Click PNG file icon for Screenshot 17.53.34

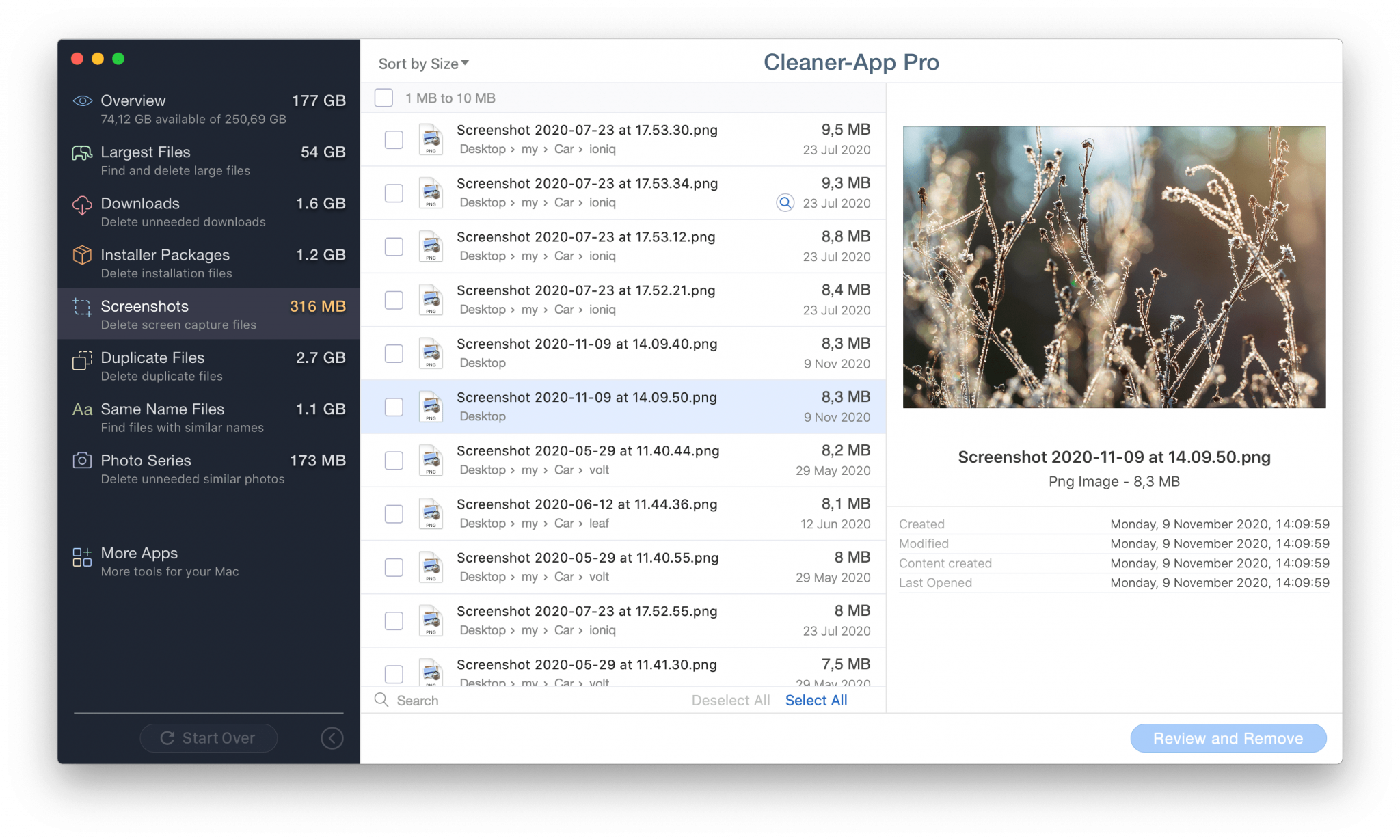click(x=431, y=193)
